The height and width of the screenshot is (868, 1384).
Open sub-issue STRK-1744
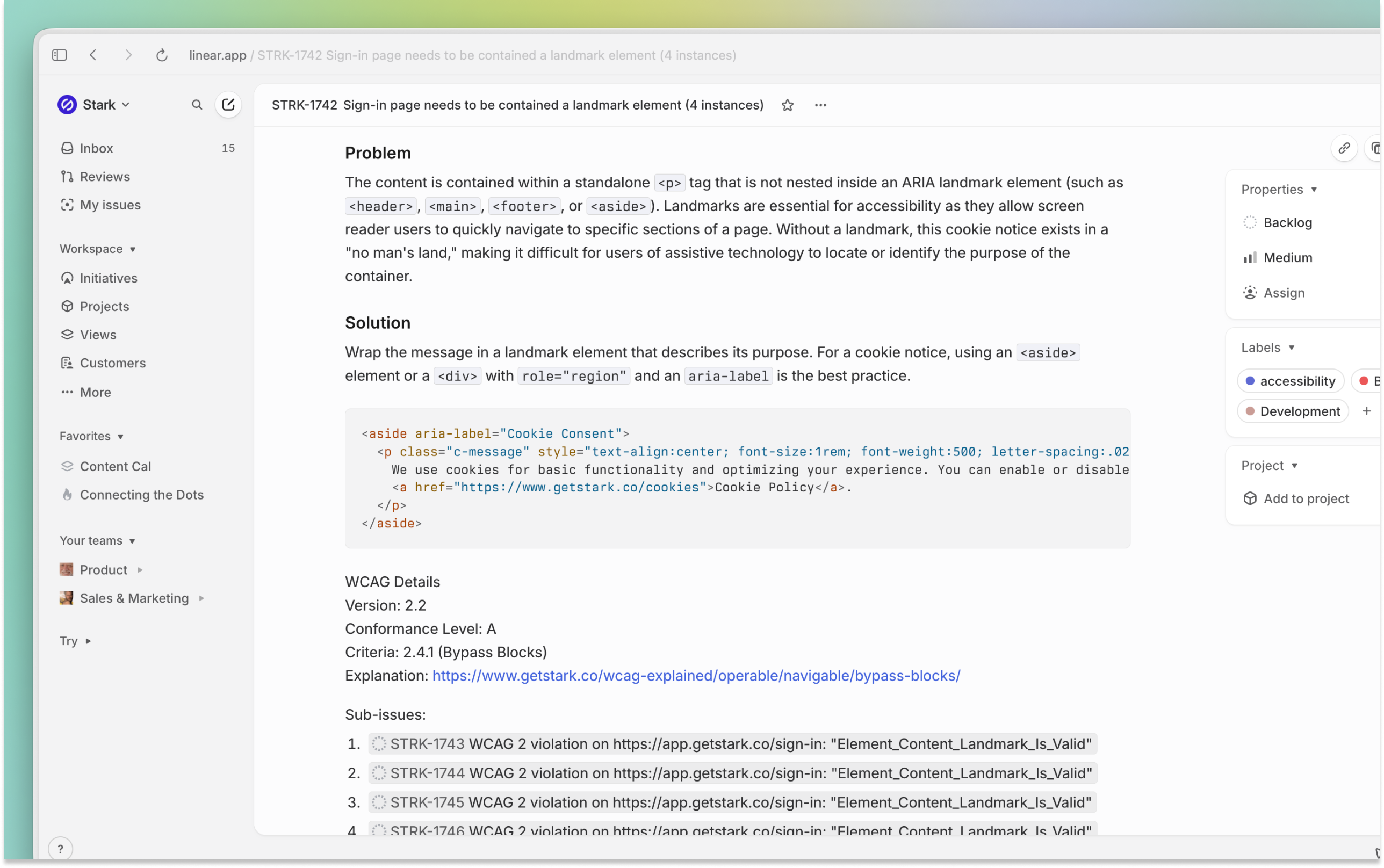(732, 774)
